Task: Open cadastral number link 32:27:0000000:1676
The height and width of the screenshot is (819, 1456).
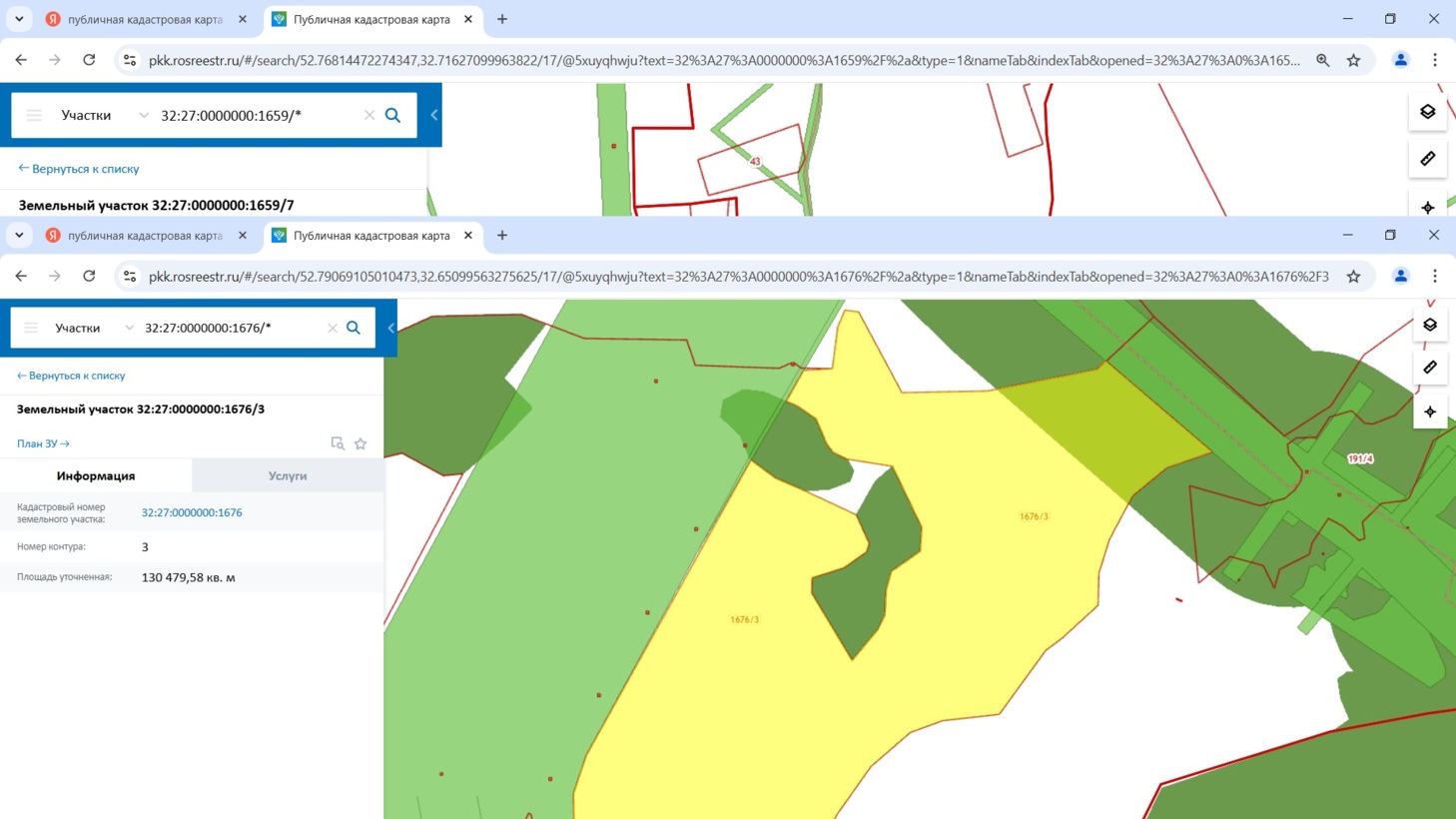Action: click(x=192, y=512)
